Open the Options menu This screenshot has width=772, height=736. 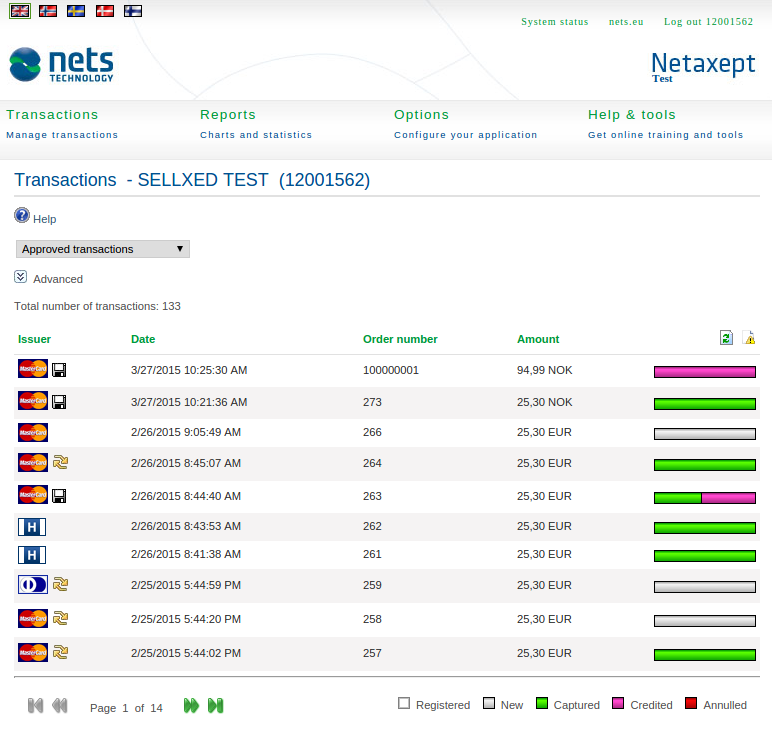pos(421,115)
